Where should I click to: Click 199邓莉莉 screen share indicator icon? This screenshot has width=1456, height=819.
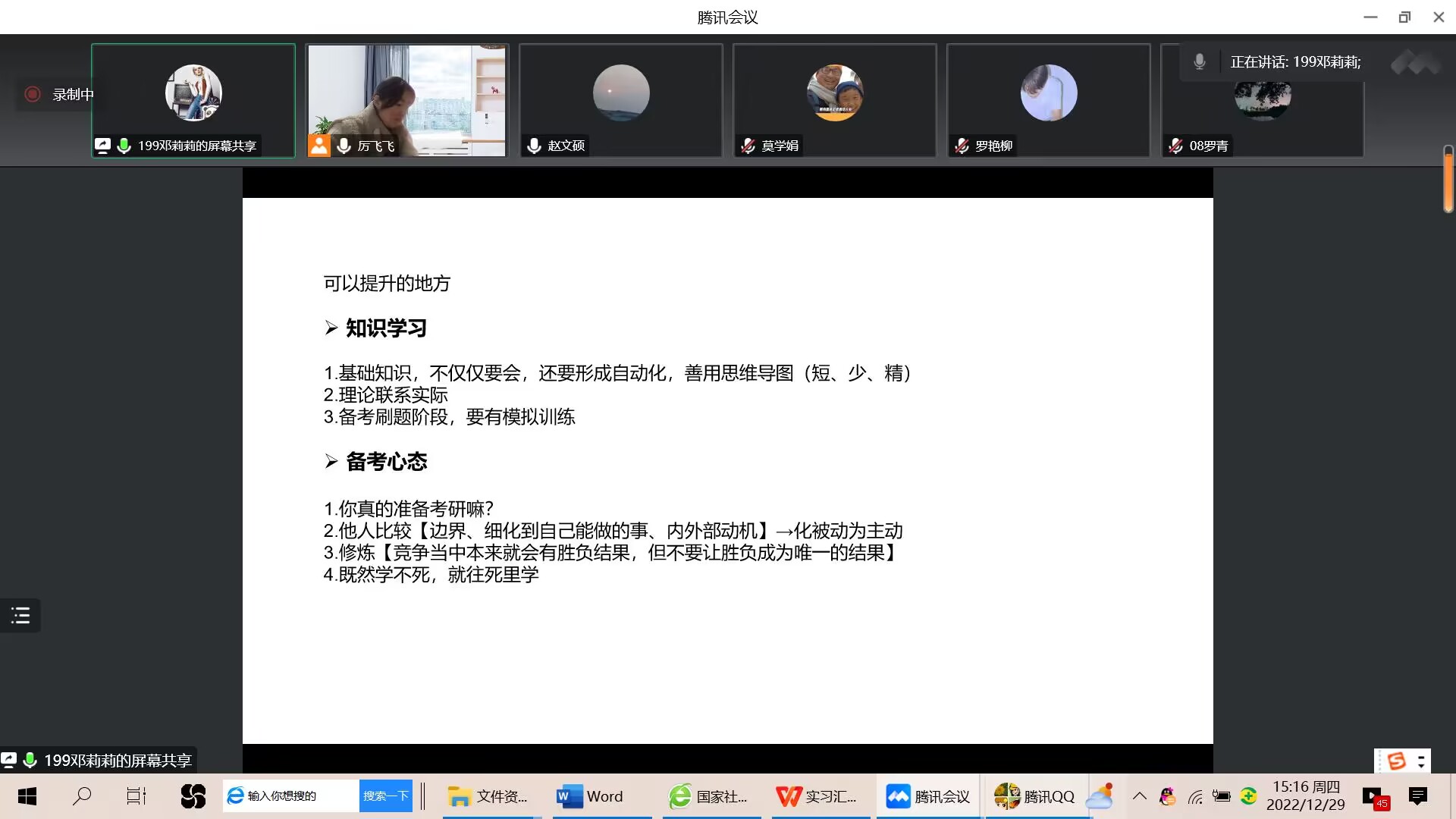(102, 146)
